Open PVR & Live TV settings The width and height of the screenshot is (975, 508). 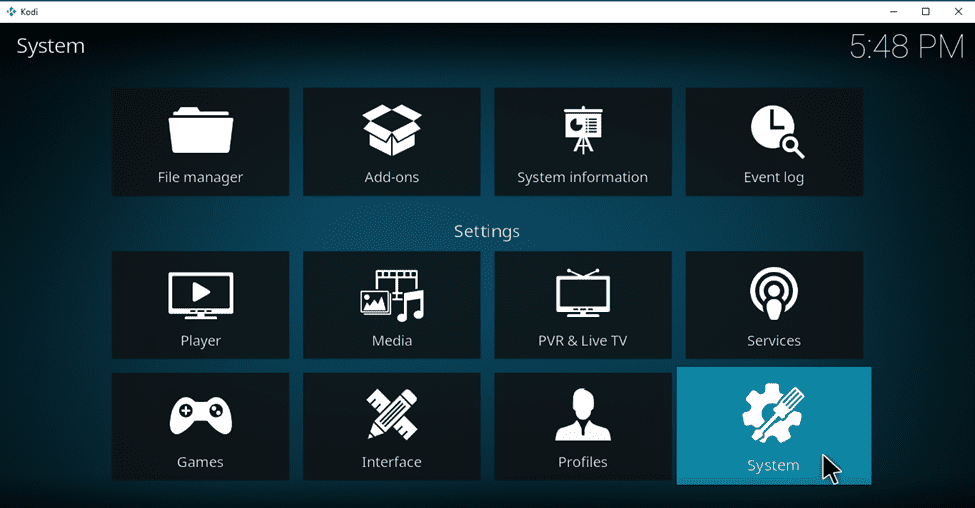583,305
